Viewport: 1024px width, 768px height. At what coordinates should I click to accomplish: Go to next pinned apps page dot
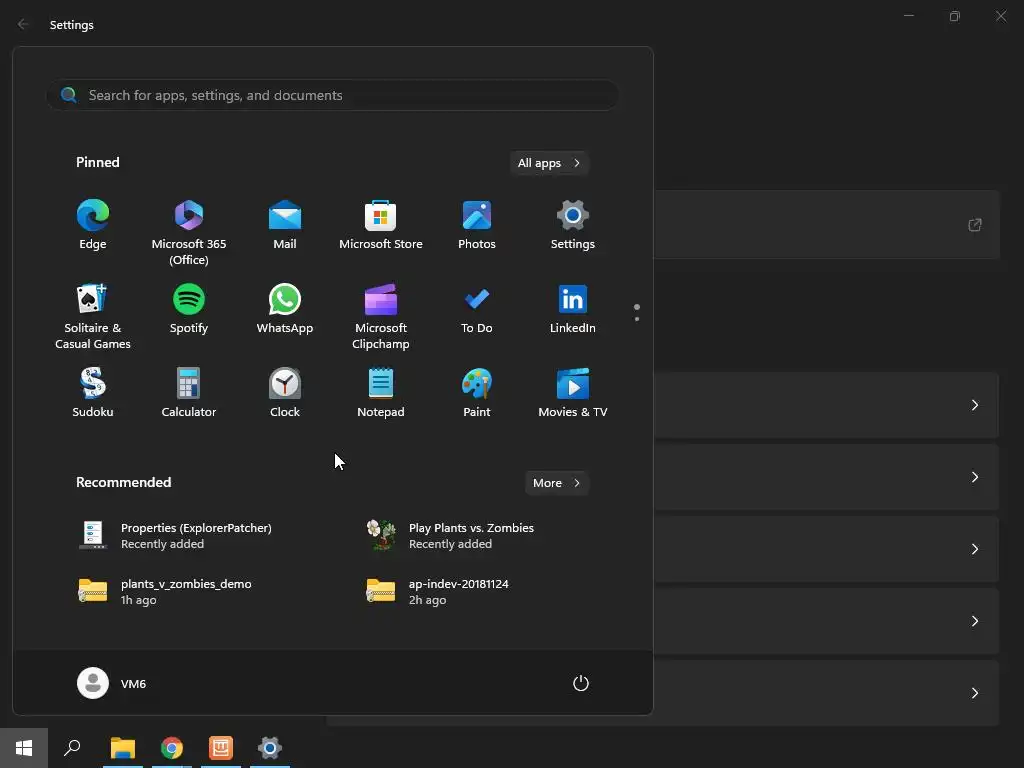pyautogui.click(x=637, y=319)
